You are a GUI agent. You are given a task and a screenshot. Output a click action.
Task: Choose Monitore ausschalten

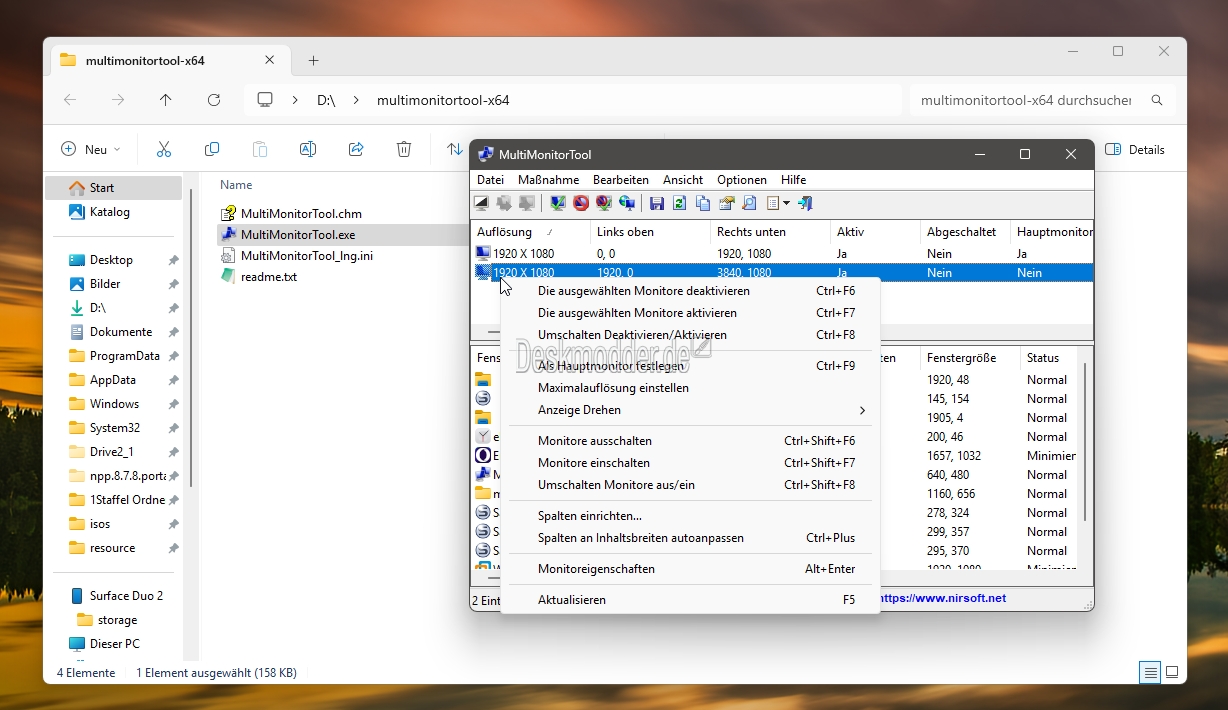coord(690,441)
